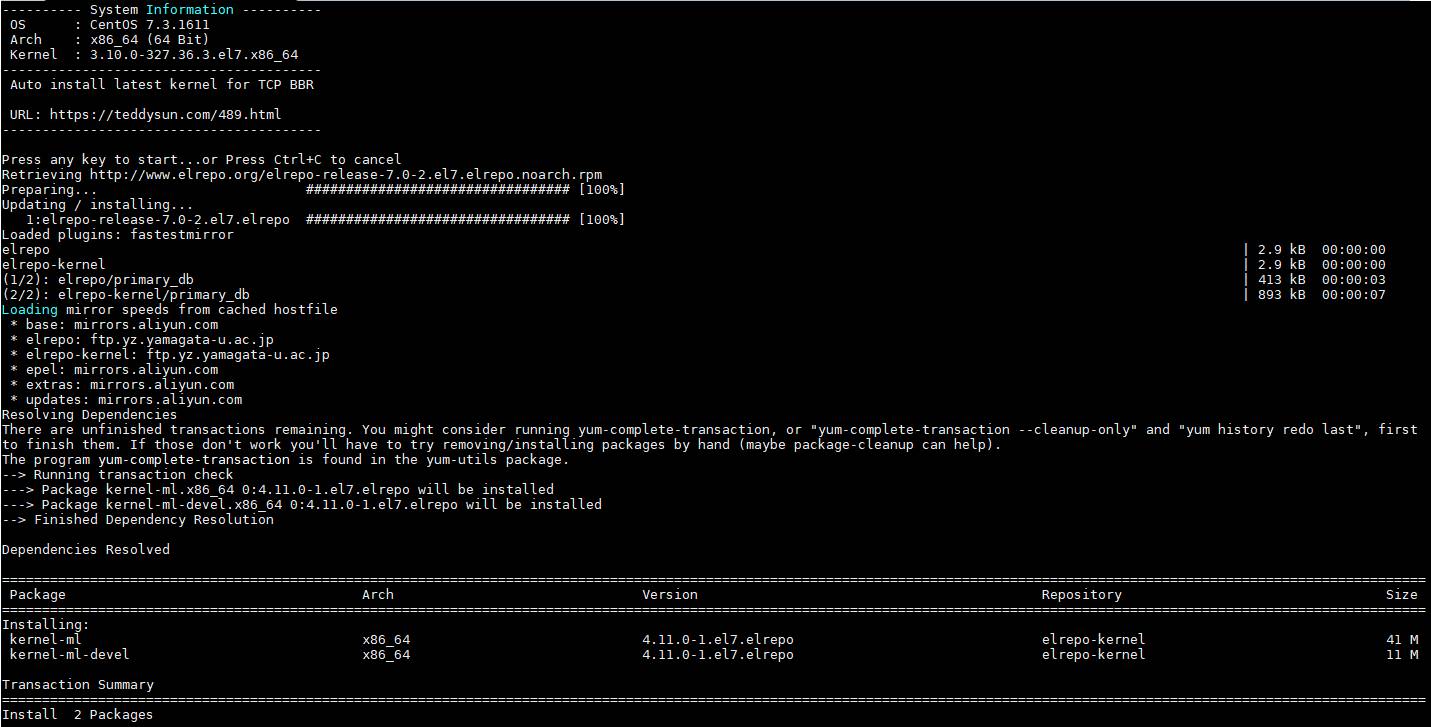
Task: Click the 'Resolving Dependencies' line
Action: 90,415
